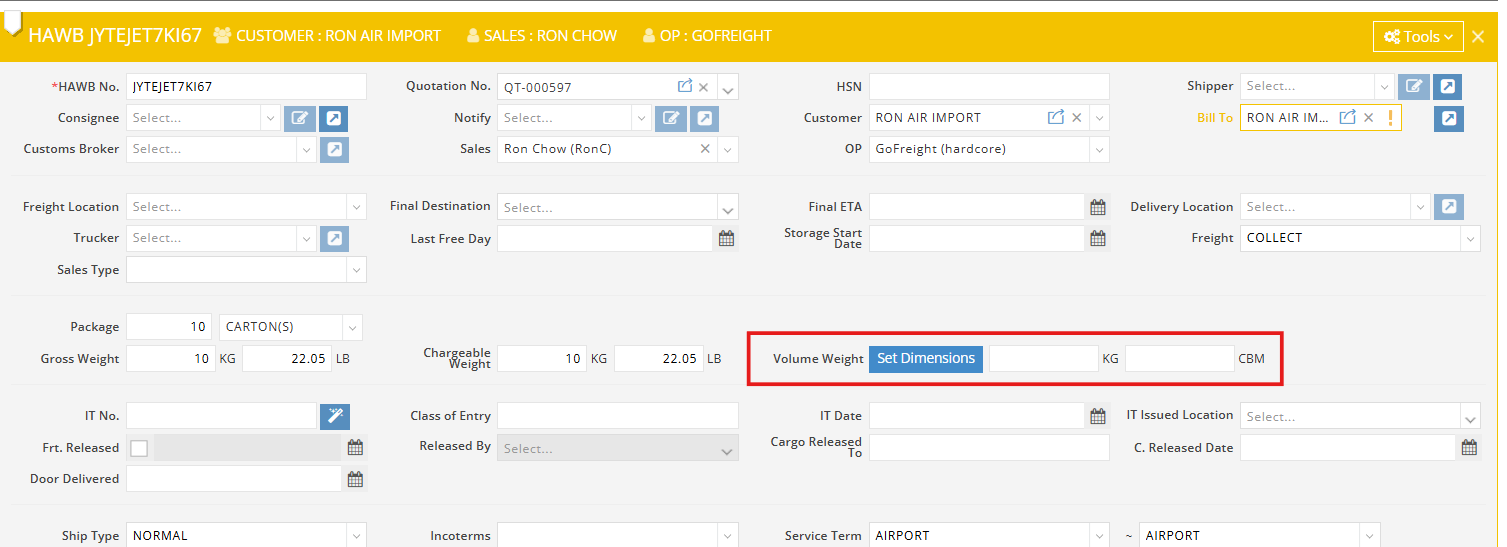Open the Tools menu
This screenshot has width=1507, height=547.
pyautogui.click(x=1418, y=37)
